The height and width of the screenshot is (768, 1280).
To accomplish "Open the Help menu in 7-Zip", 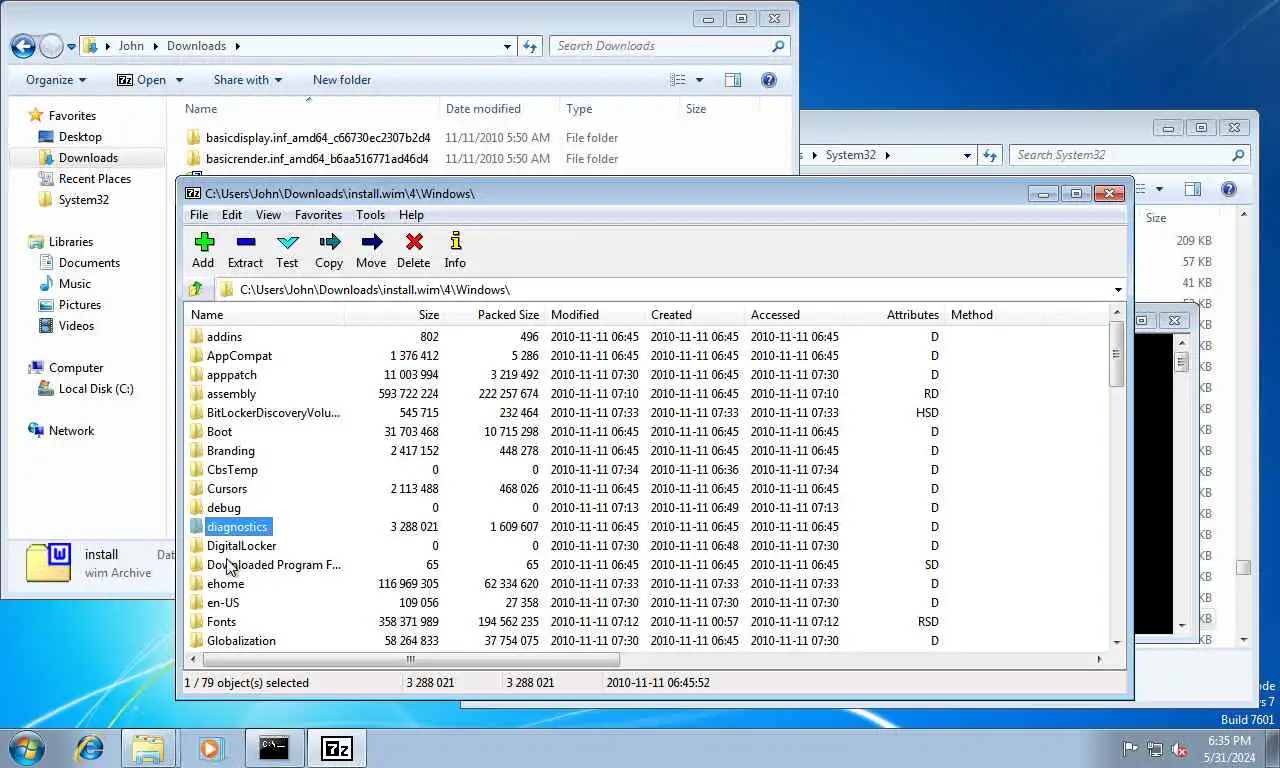I will [x=411, y=215].
